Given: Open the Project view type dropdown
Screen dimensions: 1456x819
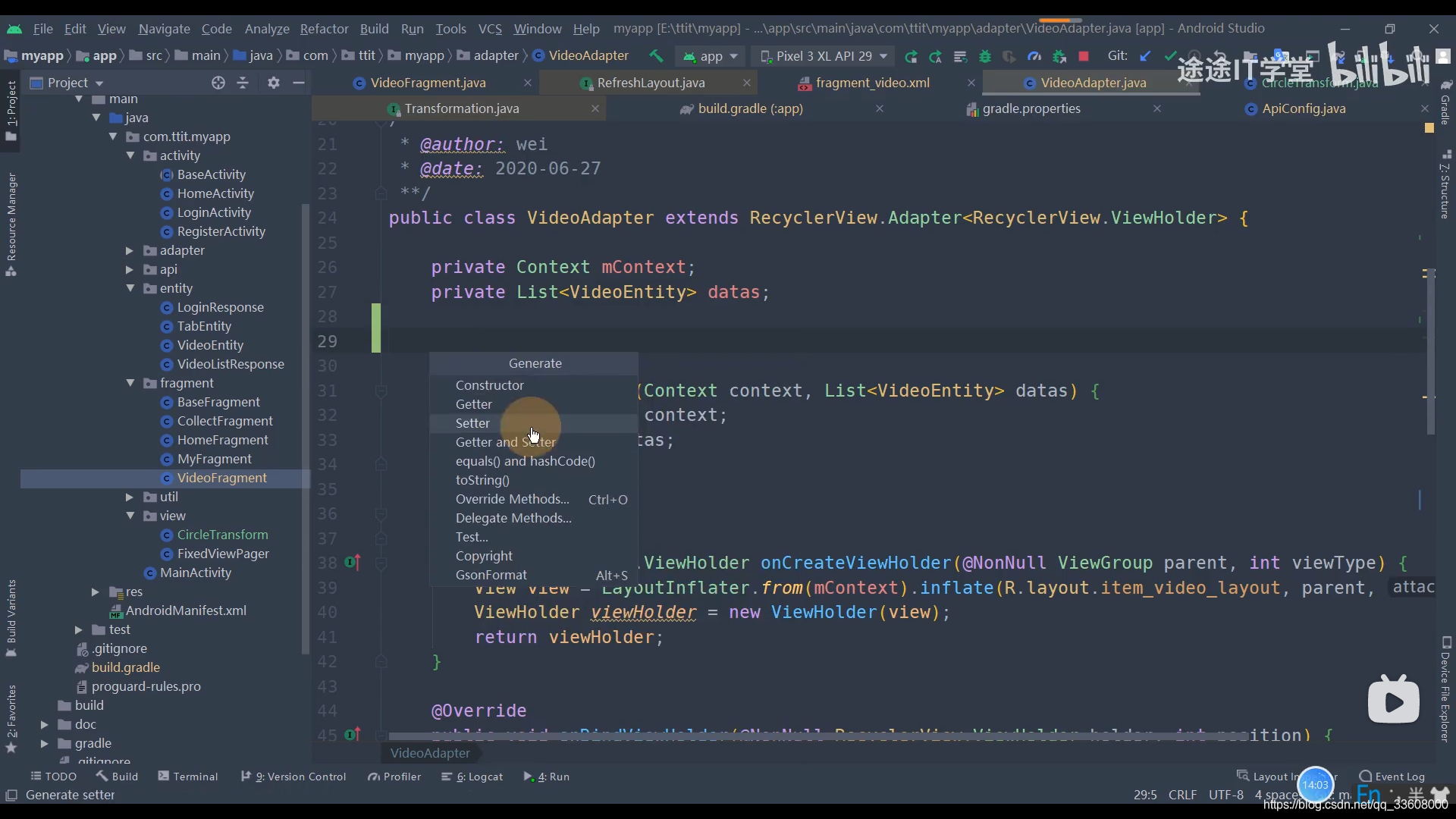Looking at the screenshot, I should tap(67, 83).
